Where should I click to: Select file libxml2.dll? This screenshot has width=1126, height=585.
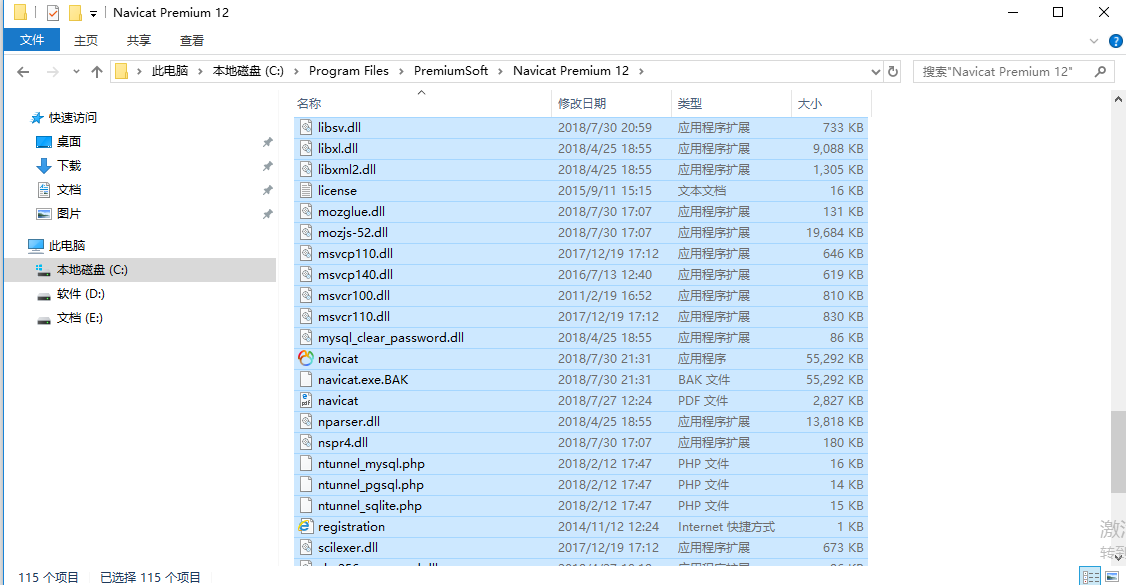click(x=581, y=169)
